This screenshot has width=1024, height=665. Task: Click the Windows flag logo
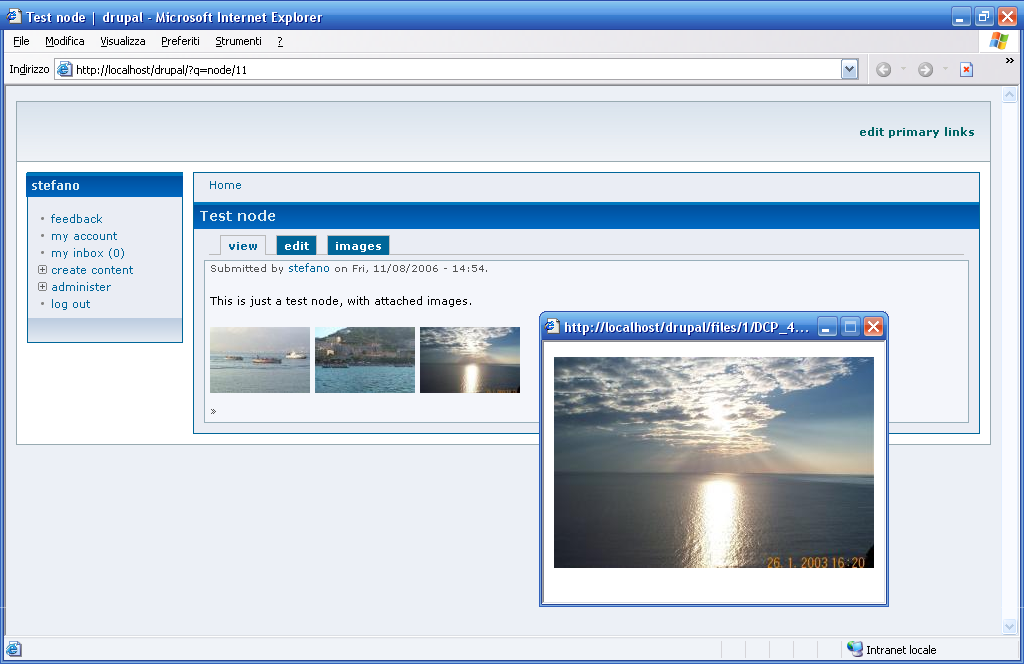pyautogui.click(x=998, y=41)
